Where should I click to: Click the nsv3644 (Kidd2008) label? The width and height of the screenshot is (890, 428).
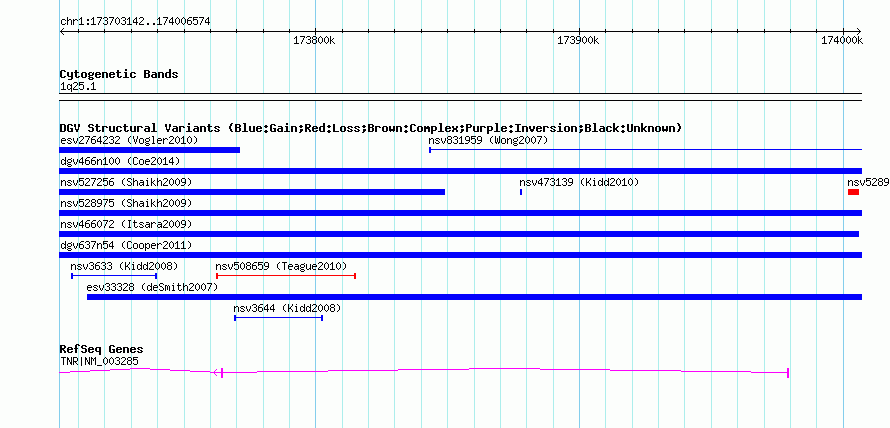pyautogui.click(x=287, y=308)
